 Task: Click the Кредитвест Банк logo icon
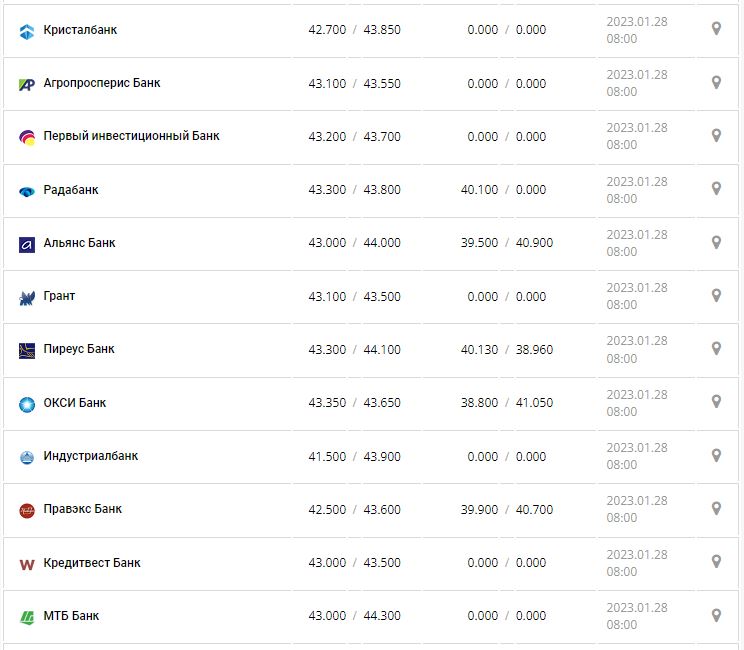(27, 564)
